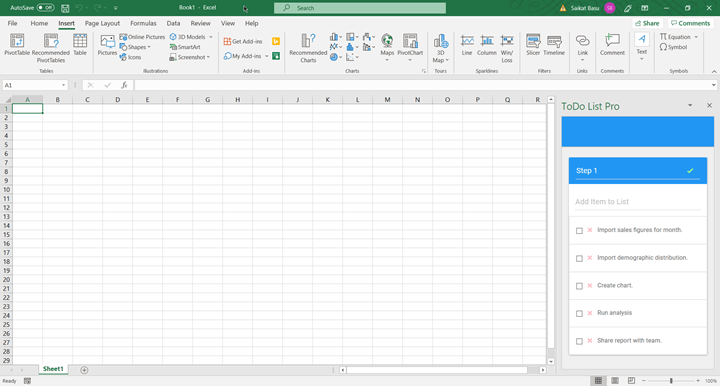
Task: Open the Equation dropdown
Action: (696, 37)
